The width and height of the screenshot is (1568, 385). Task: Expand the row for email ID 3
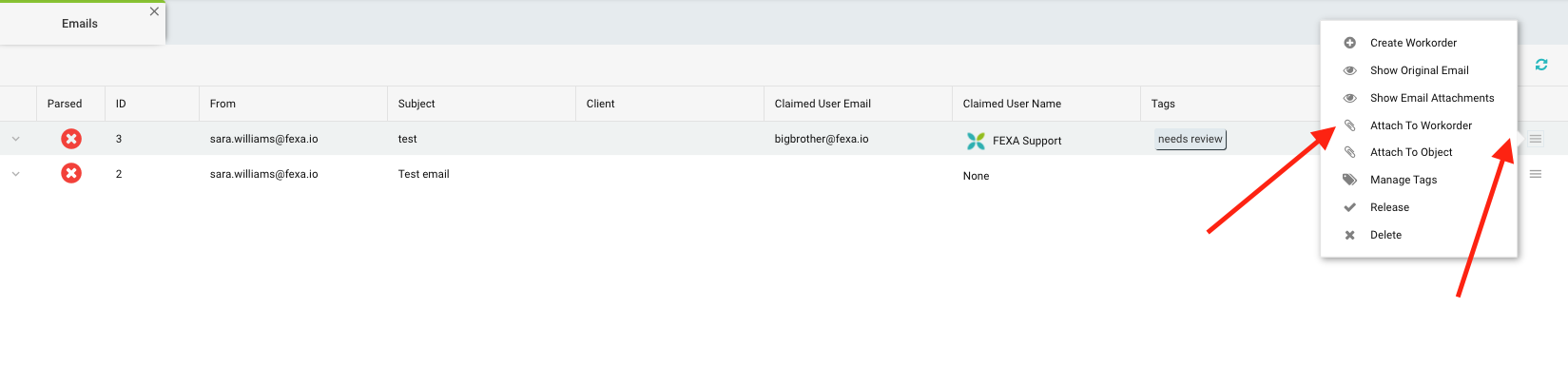click(16, 139)
